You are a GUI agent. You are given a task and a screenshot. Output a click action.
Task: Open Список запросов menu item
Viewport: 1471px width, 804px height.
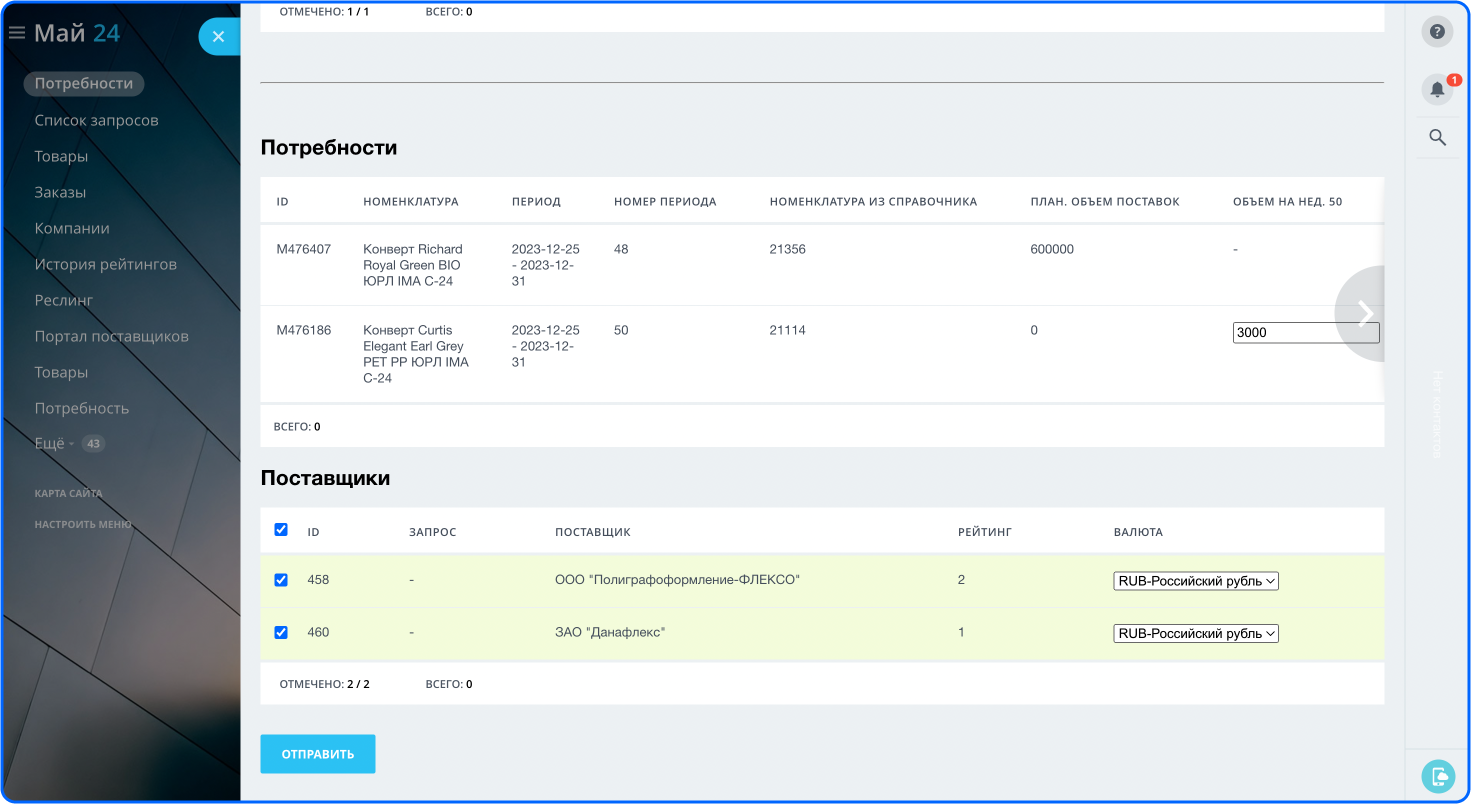tap(96, 120)
